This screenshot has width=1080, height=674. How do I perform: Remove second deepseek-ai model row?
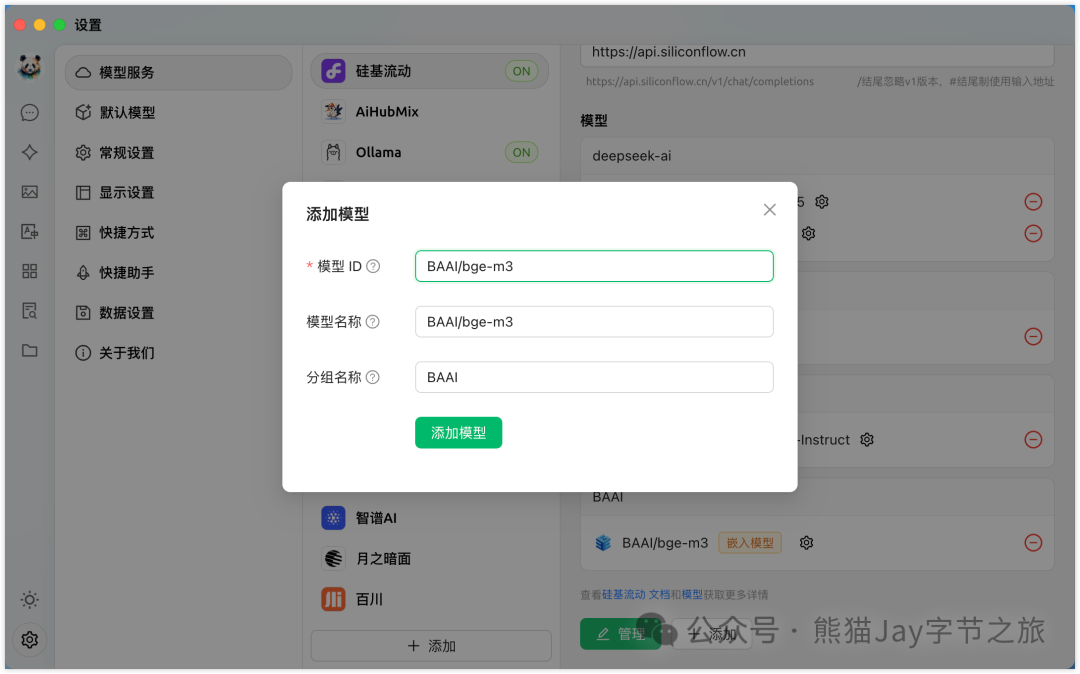(x=1033, y=233)
